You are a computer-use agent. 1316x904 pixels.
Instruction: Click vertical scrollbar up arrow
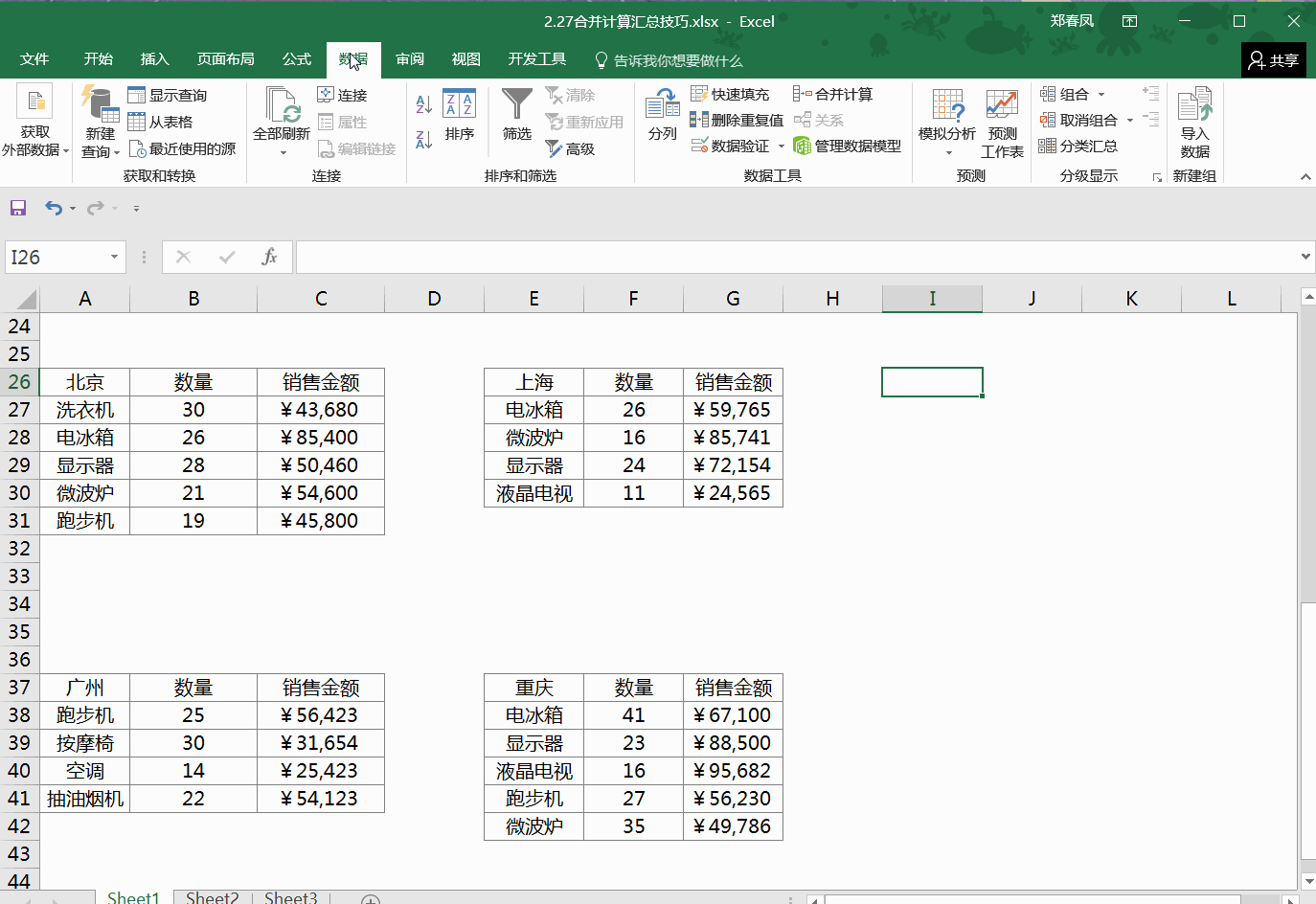pos(1308,297)
